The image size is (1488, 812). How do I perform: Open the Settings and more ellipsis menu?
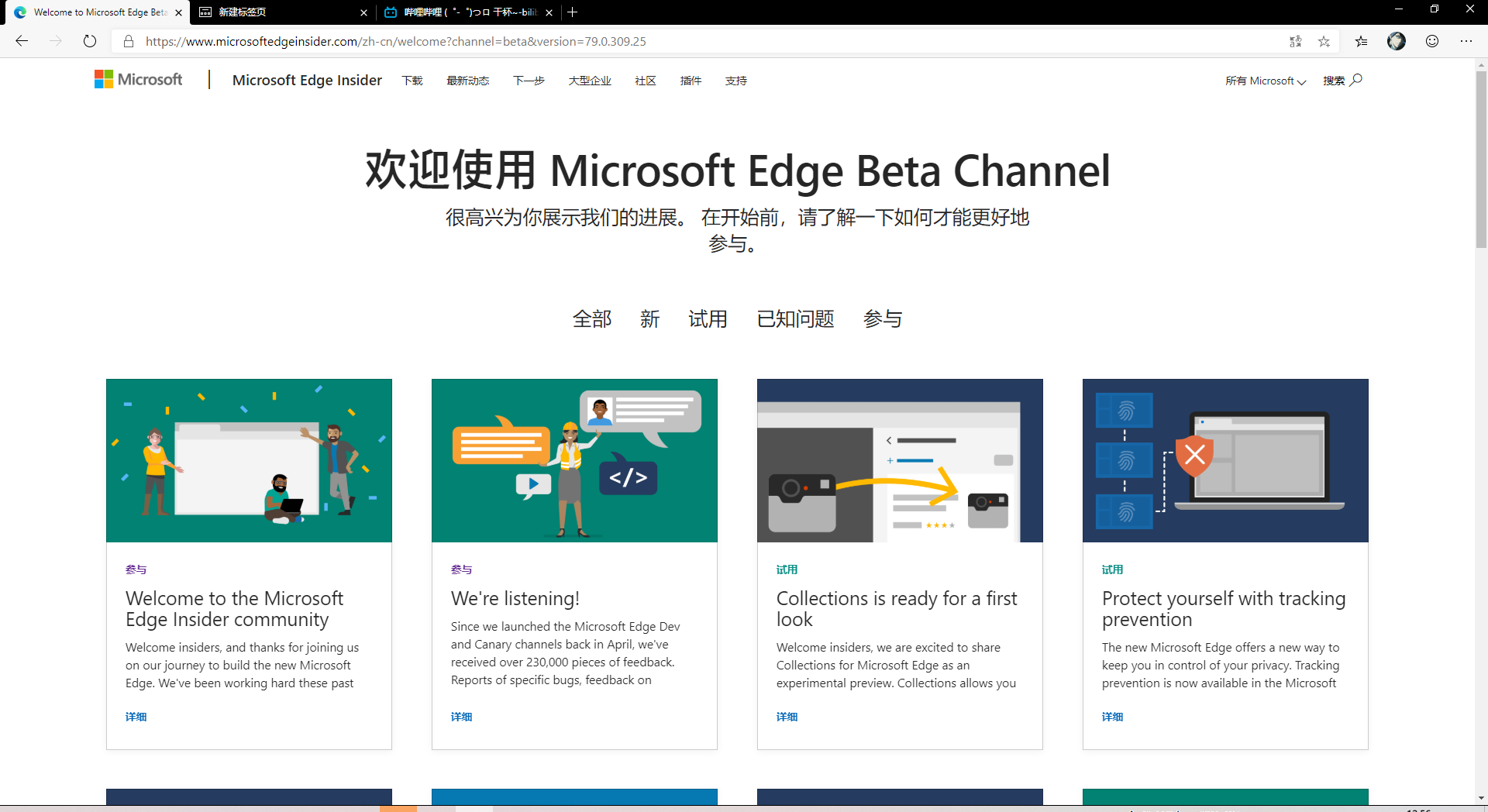1466,41
